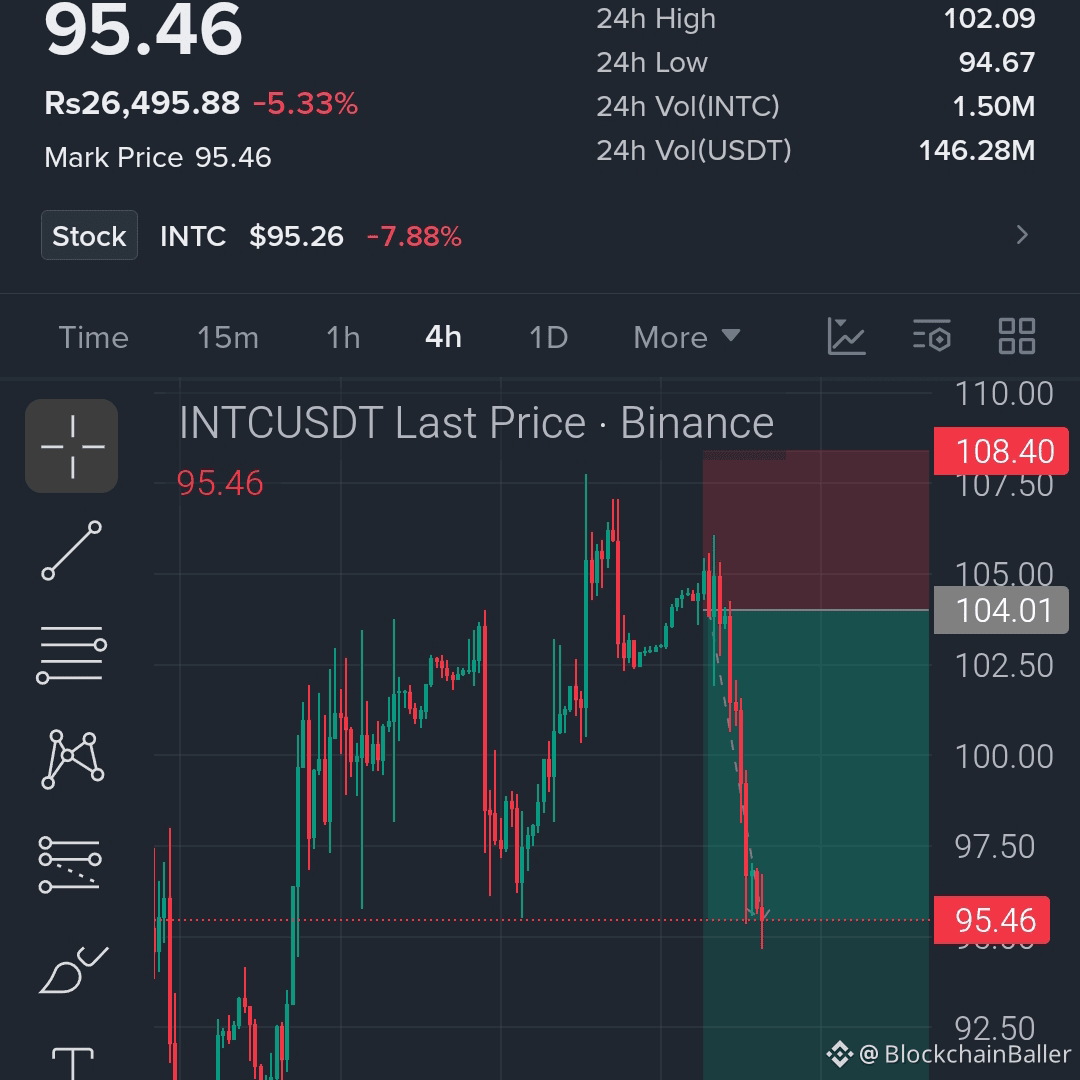The width and height of the screenshot is (1080, 1080).
Task: Select the crosshair cursor tool
Action: (72, 446)
